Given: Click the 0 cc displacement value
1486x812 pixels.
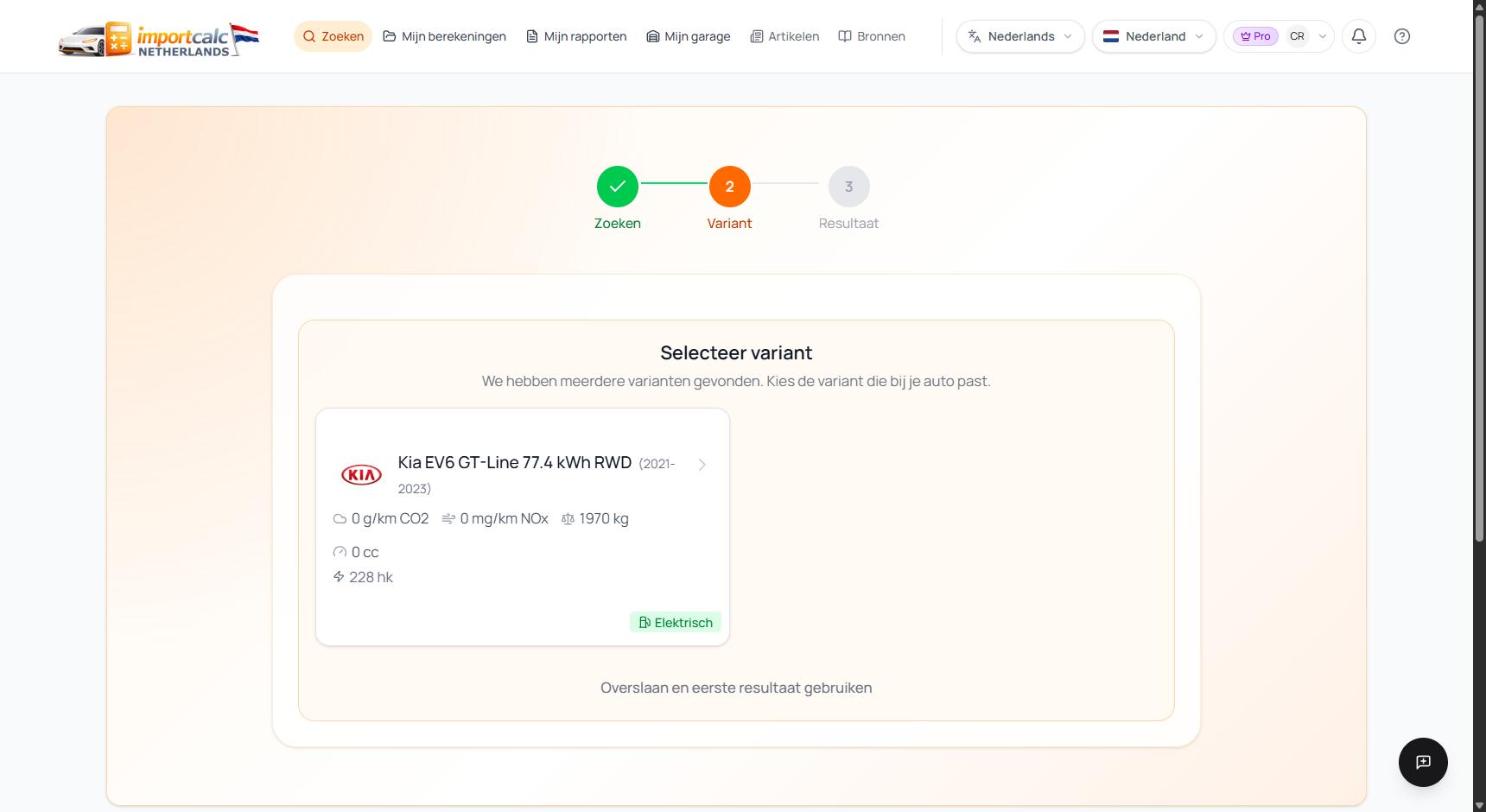Looking at the screenshot, I should coord(365,552).
